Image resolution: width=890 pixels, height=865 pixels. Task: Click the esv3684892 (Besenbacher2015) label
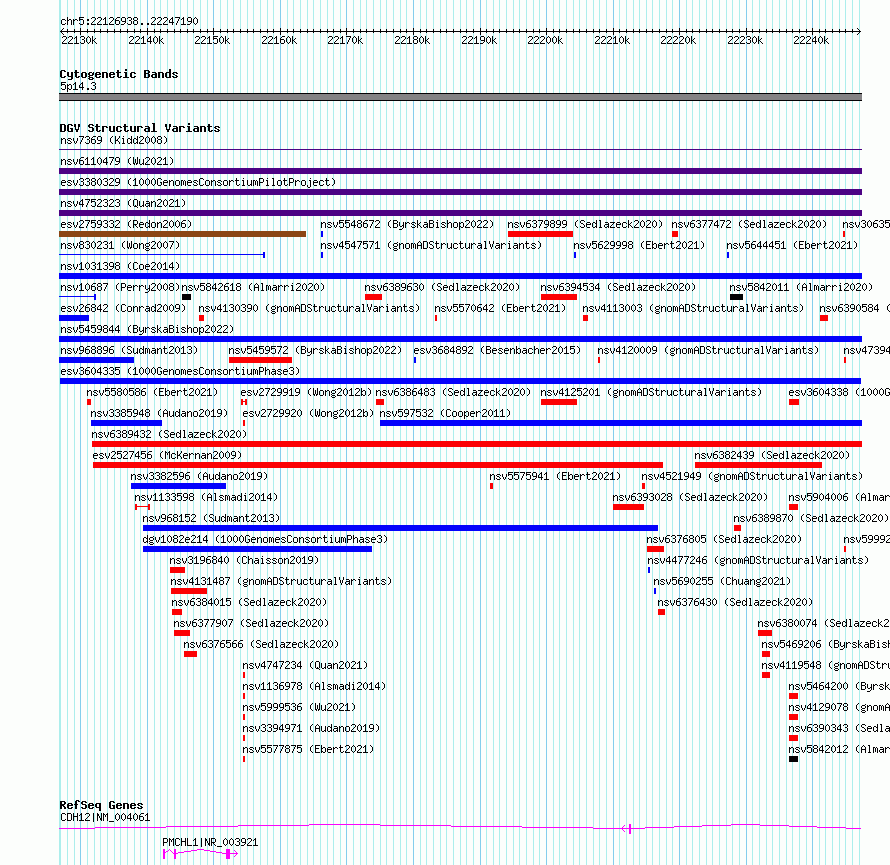coord(497,350)
